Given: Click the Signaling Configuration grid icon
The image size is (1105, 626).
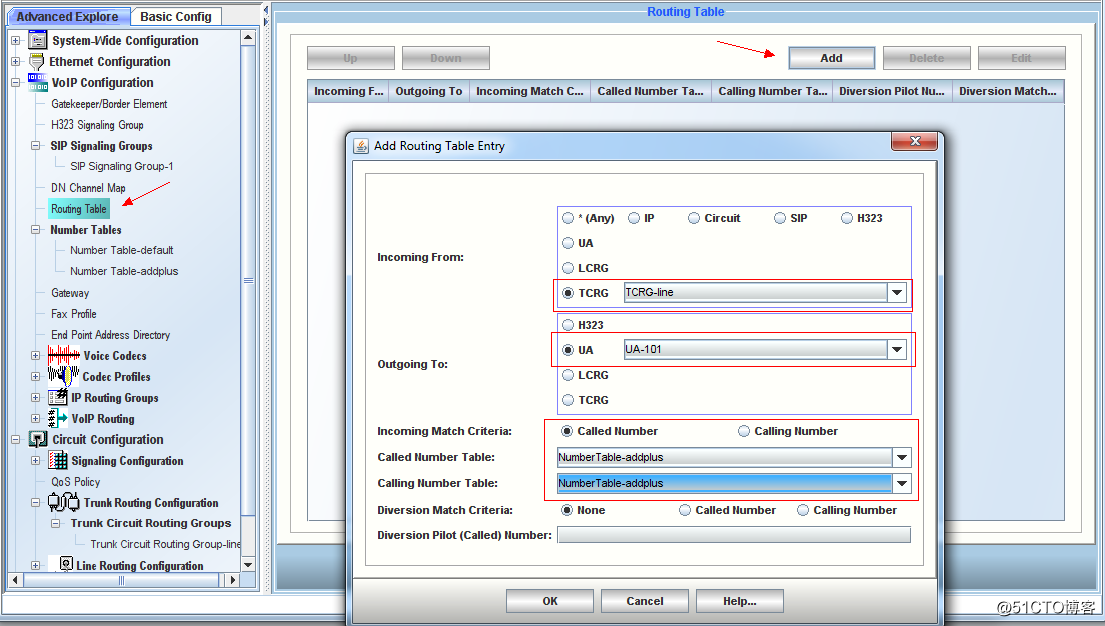Looking at the screenshot, I should click(58, 460).
